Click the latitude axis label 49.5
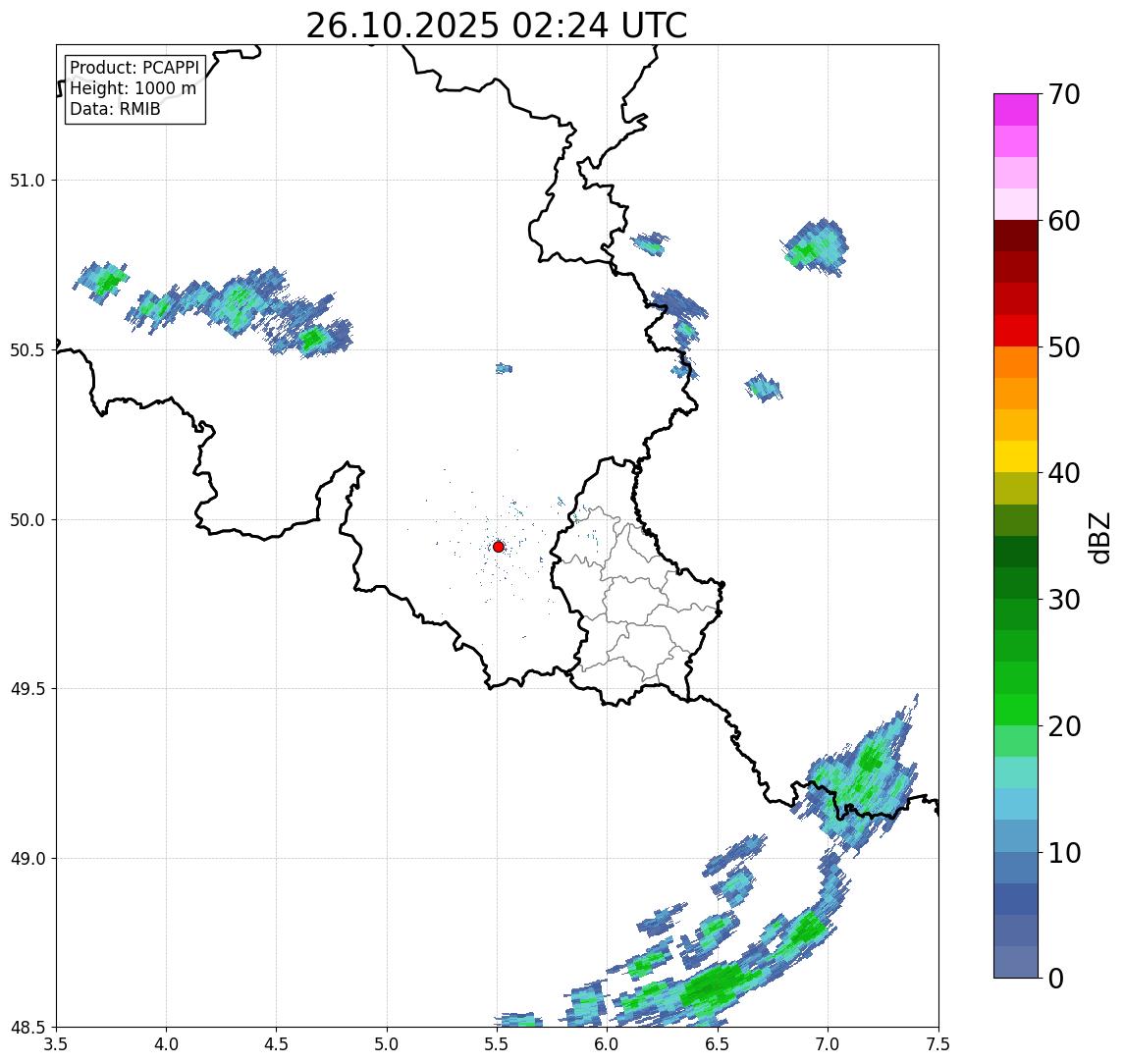Image resolution: width=1124 pixels, height=1064 pixels. 27,689
